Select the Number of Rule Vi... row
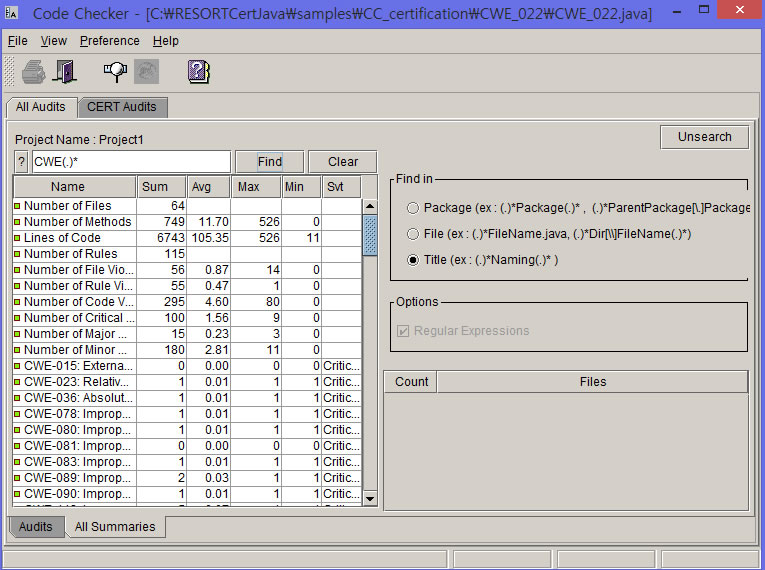This screenshot has height=570, width=765. pyautogui.click(x=187, y=286)
